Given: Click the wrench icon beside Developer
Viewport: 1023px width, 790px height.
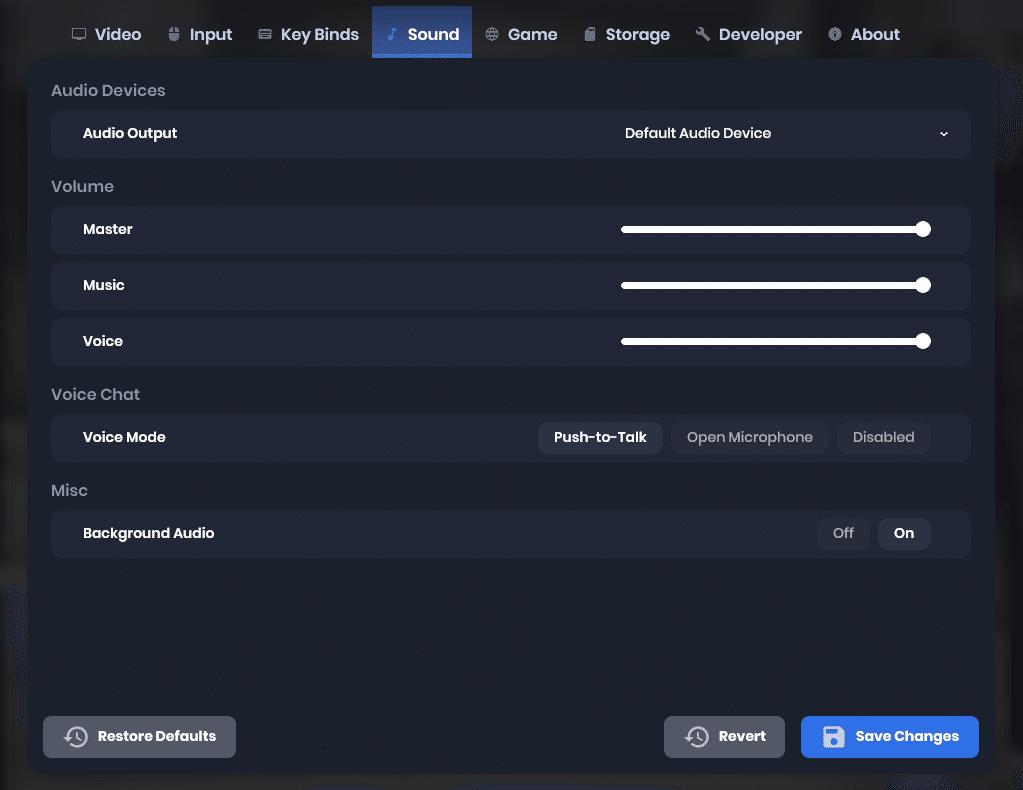Looking at the screenshot, I should [703, 34].
